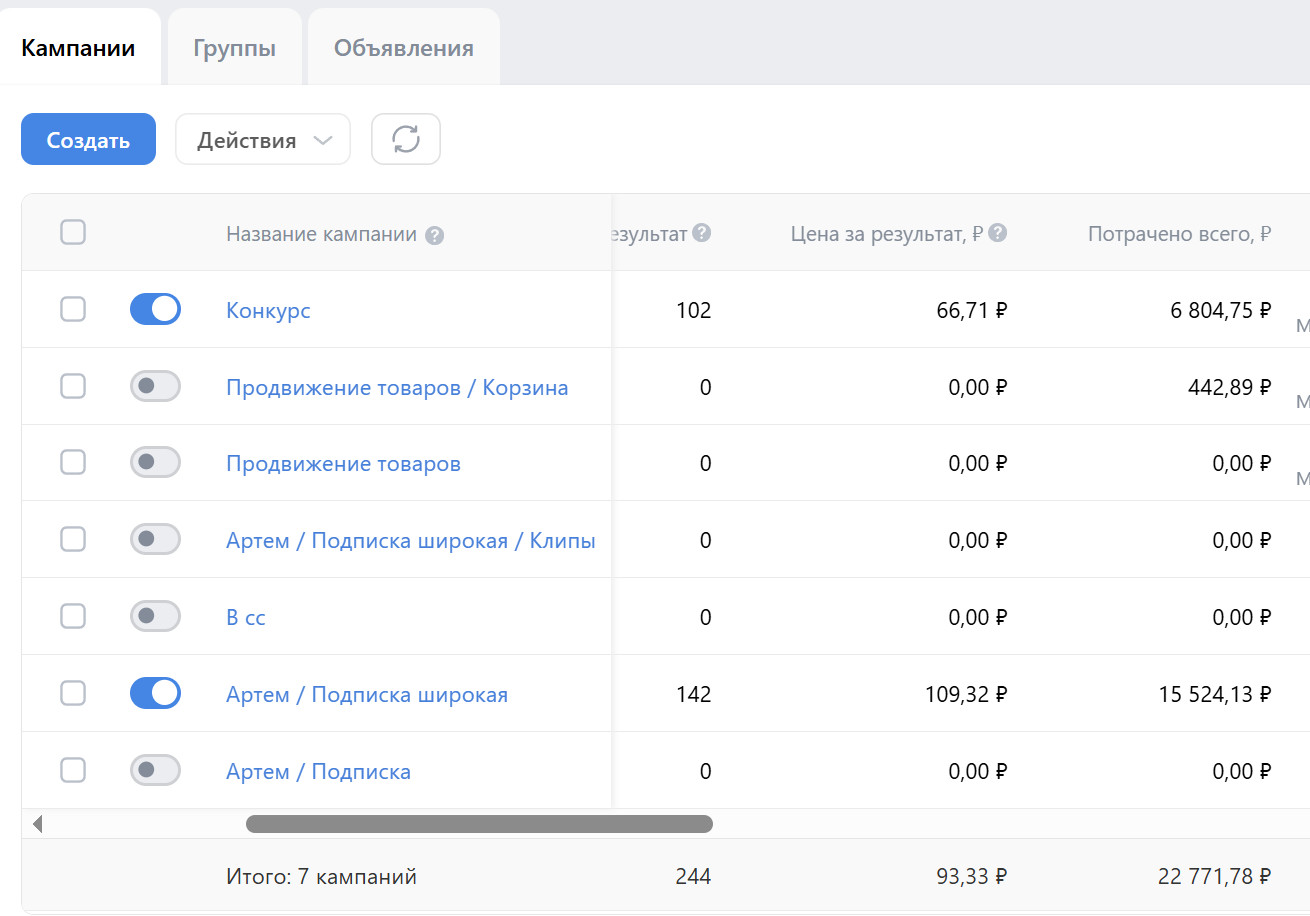The width and height of the screenshot is (1310, 916).
Task: Click help icon next to Результат header
Action: pos(702,233)
